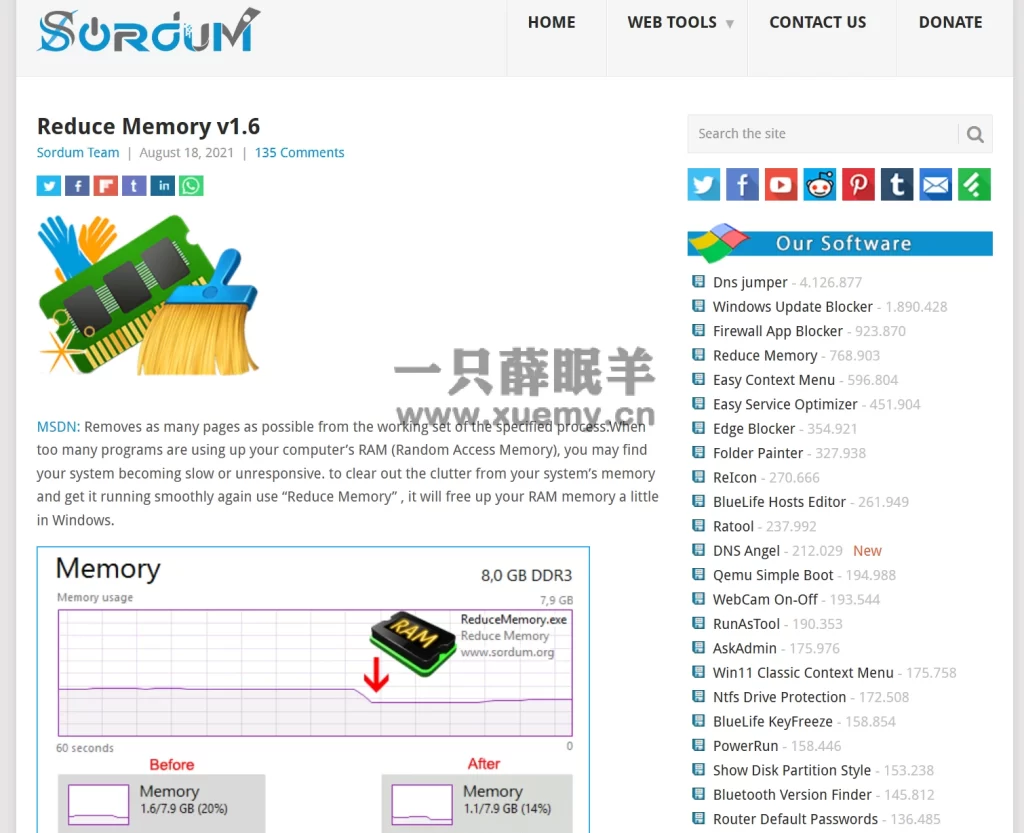
Task: Click the memory usage graph screenshot
Action: pos(313,689)
